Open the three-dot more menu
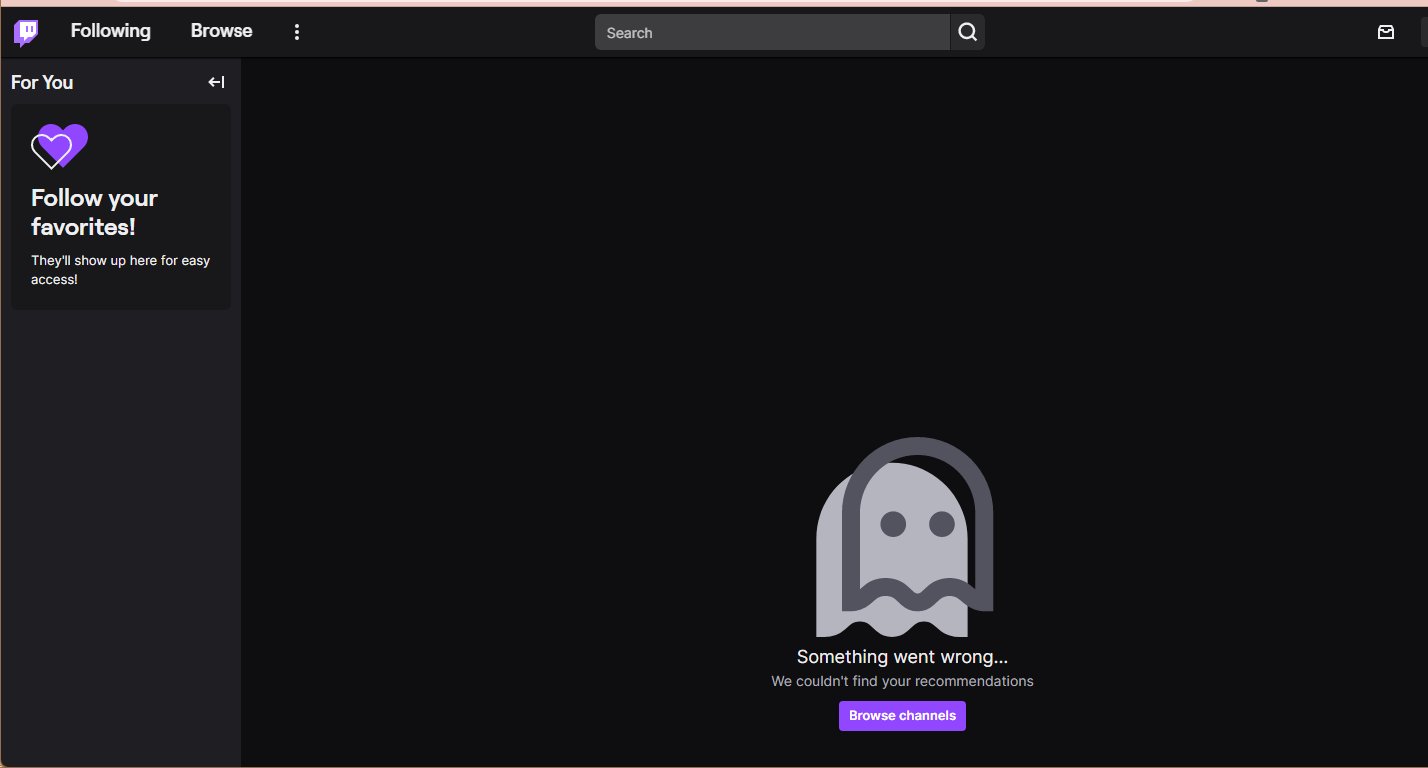Viewport: 1428px width, 768px height. tap(296, 32)
